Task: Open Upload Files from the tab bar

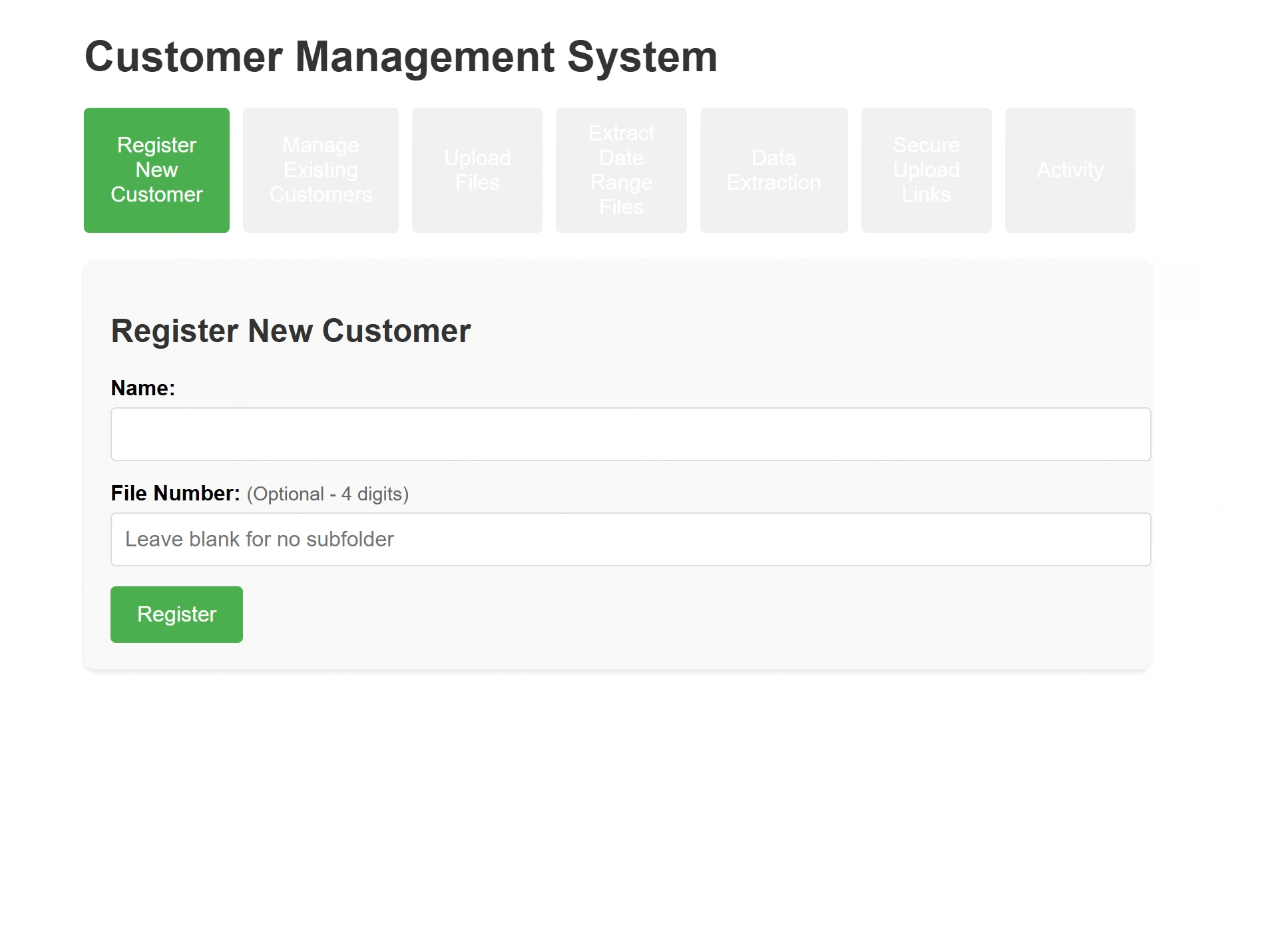Action: coord(477,170)
